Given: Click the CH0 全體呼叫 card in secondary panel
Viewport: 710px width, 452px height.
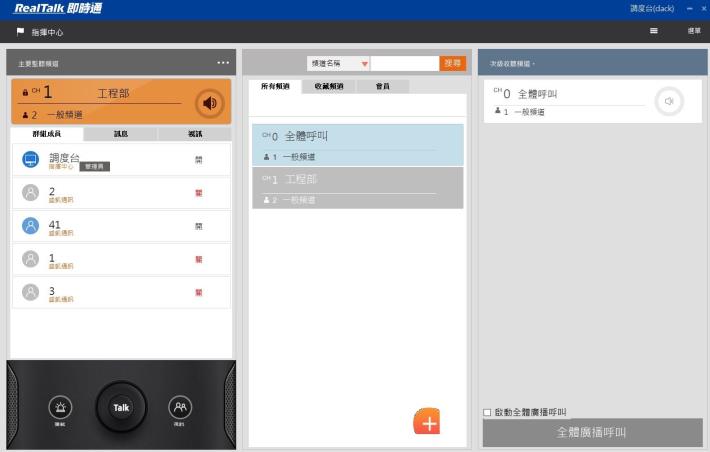Looking at the screenshot, I should pos(592,101).
